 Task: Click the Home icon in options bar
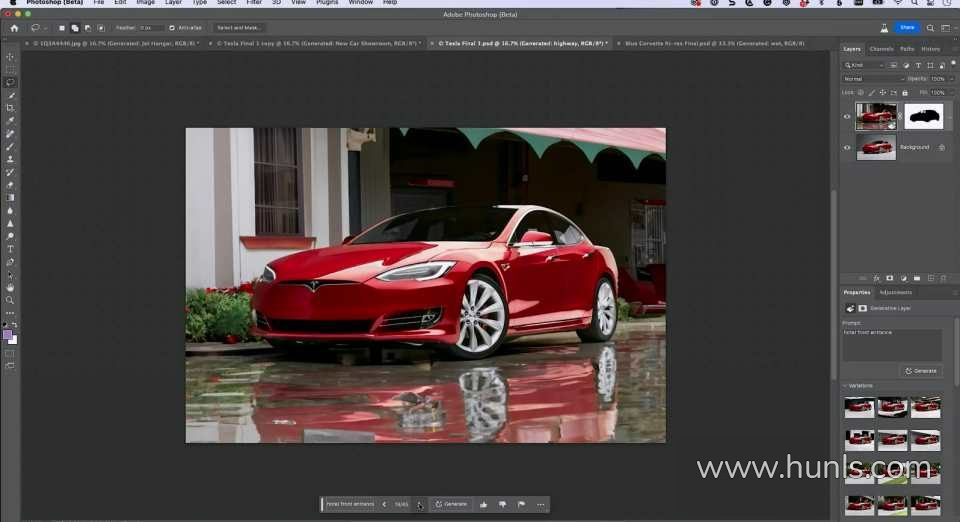pyautogui.click(x=14, y=28)
